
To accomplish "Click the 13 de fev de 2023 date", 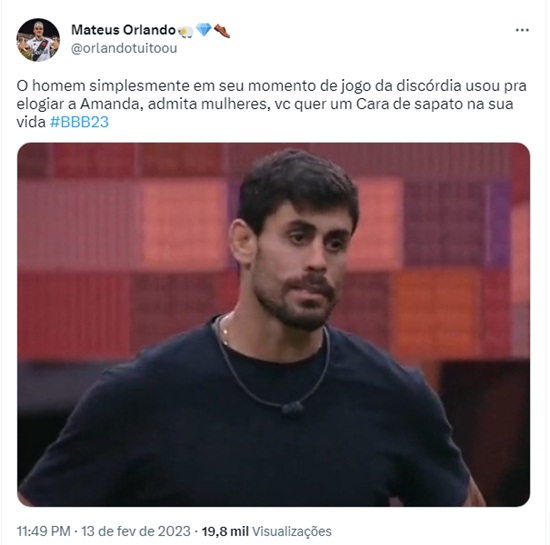I will 136,531.
